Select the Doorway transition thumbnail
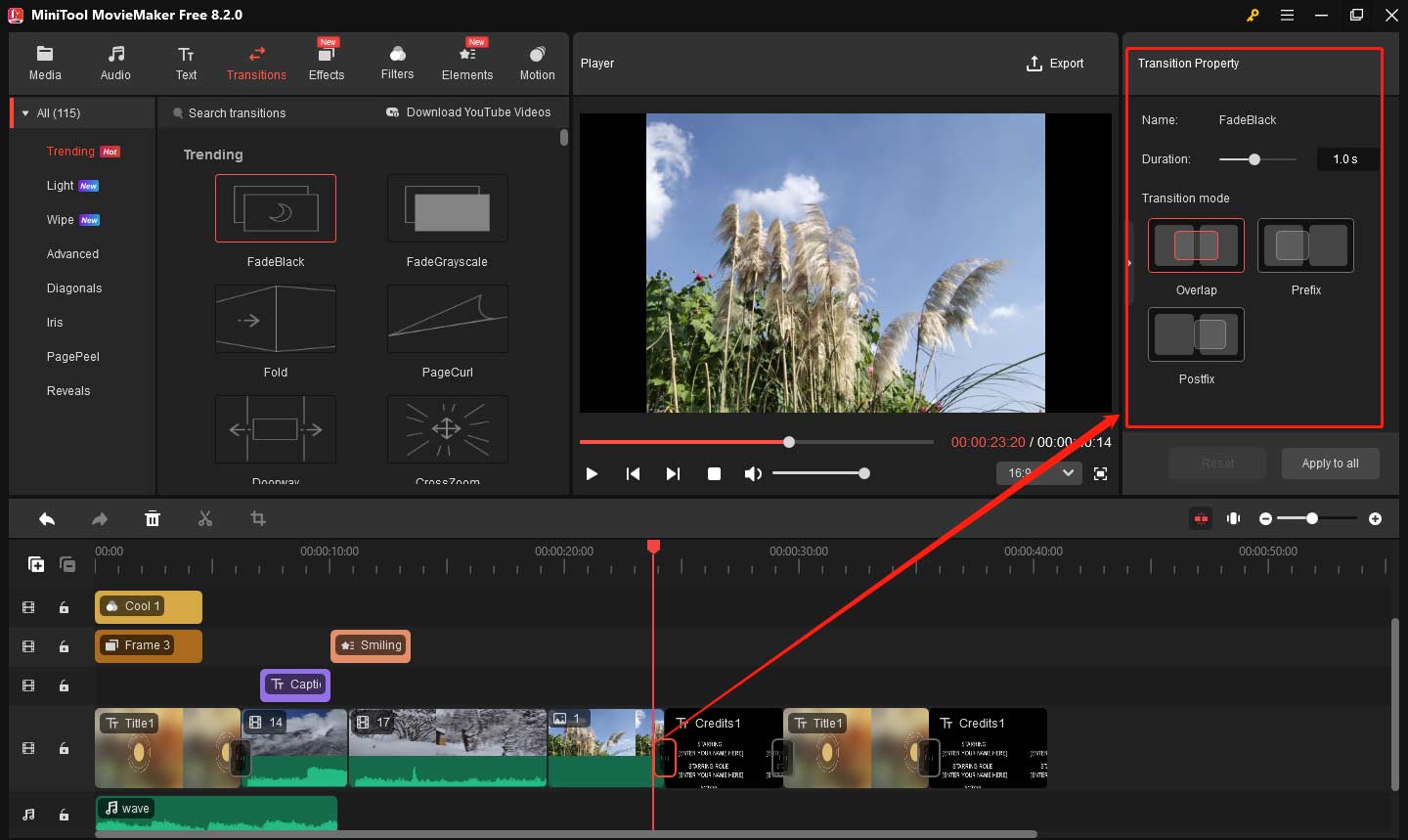The image size is (1408, 840). point(276,429)
